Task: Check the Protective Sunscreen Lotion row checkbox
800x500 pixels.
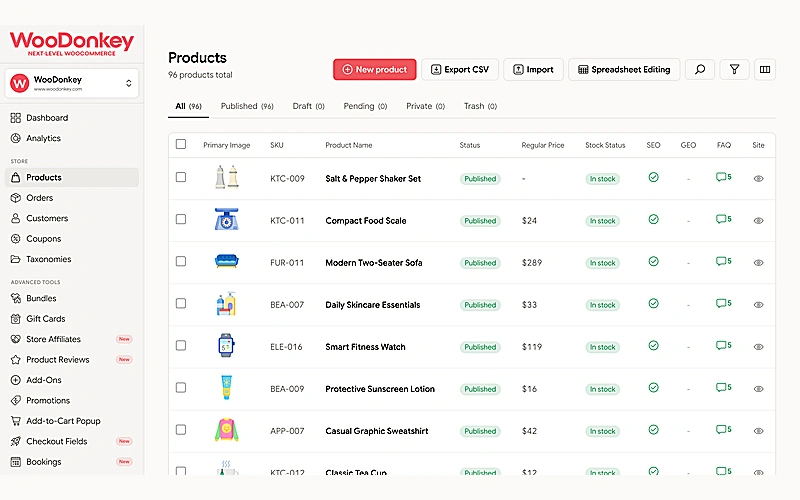Action: point(181,387)
